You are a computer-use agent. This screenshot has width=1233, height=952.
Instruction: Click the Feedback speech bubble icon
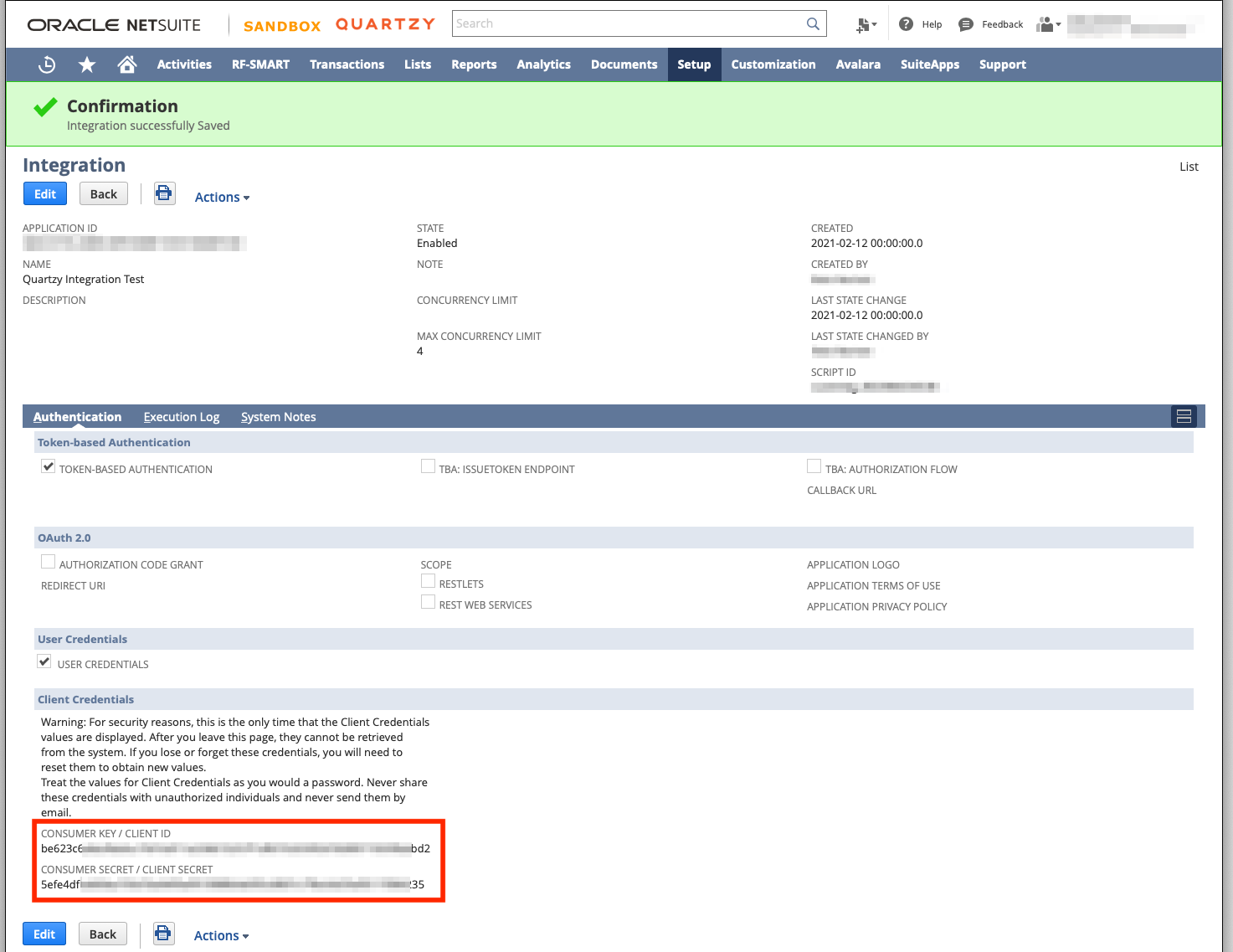tap(965, 24)
